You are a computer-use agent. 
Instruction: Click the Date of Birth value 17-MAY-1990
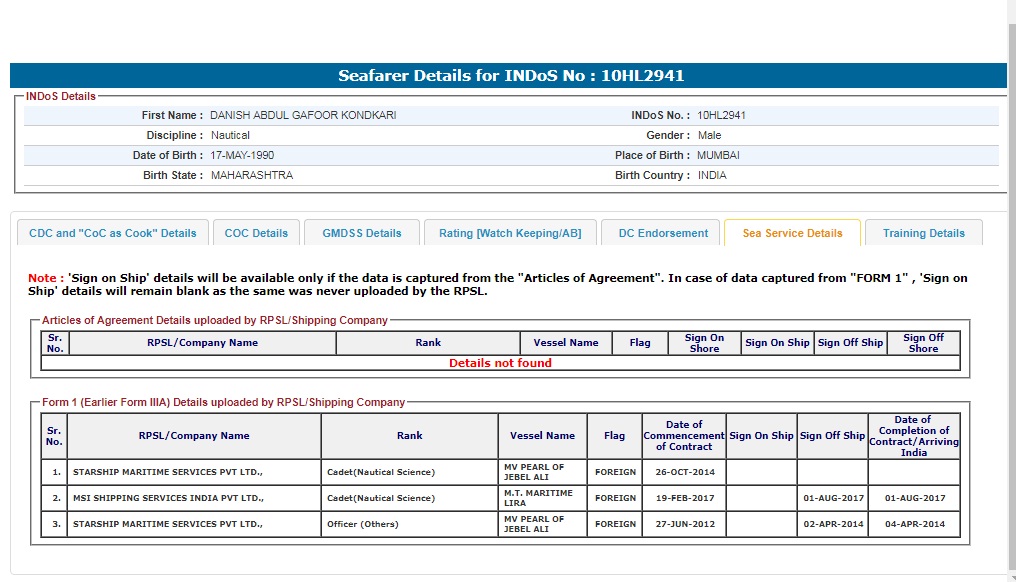point(242,155)
